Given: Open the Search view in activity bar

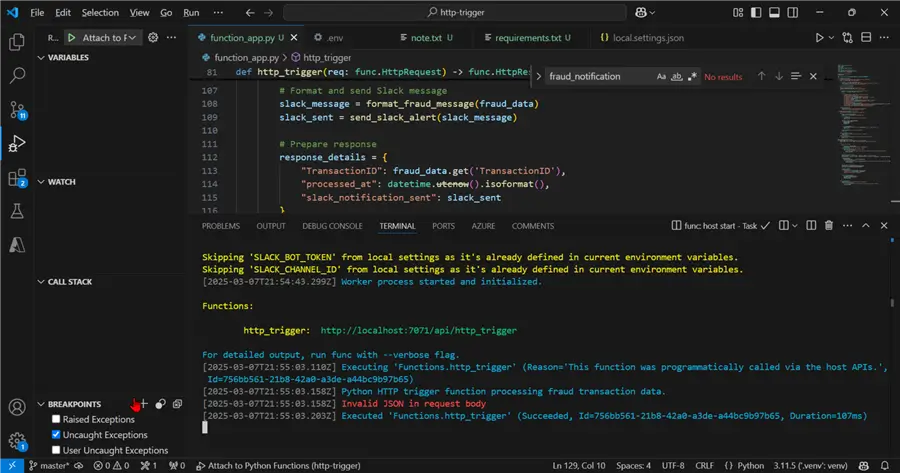Looking at the screenshot, I should pyautogui.click(x=17, y=75).
